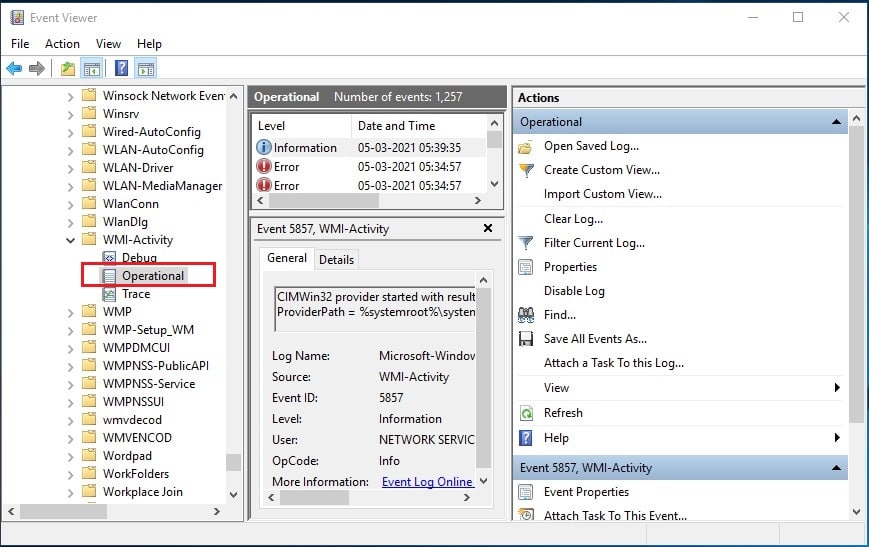Toggle the Show/Hide Console Tree toolbar icon
The image size is (869, 547).
(91, 69)
